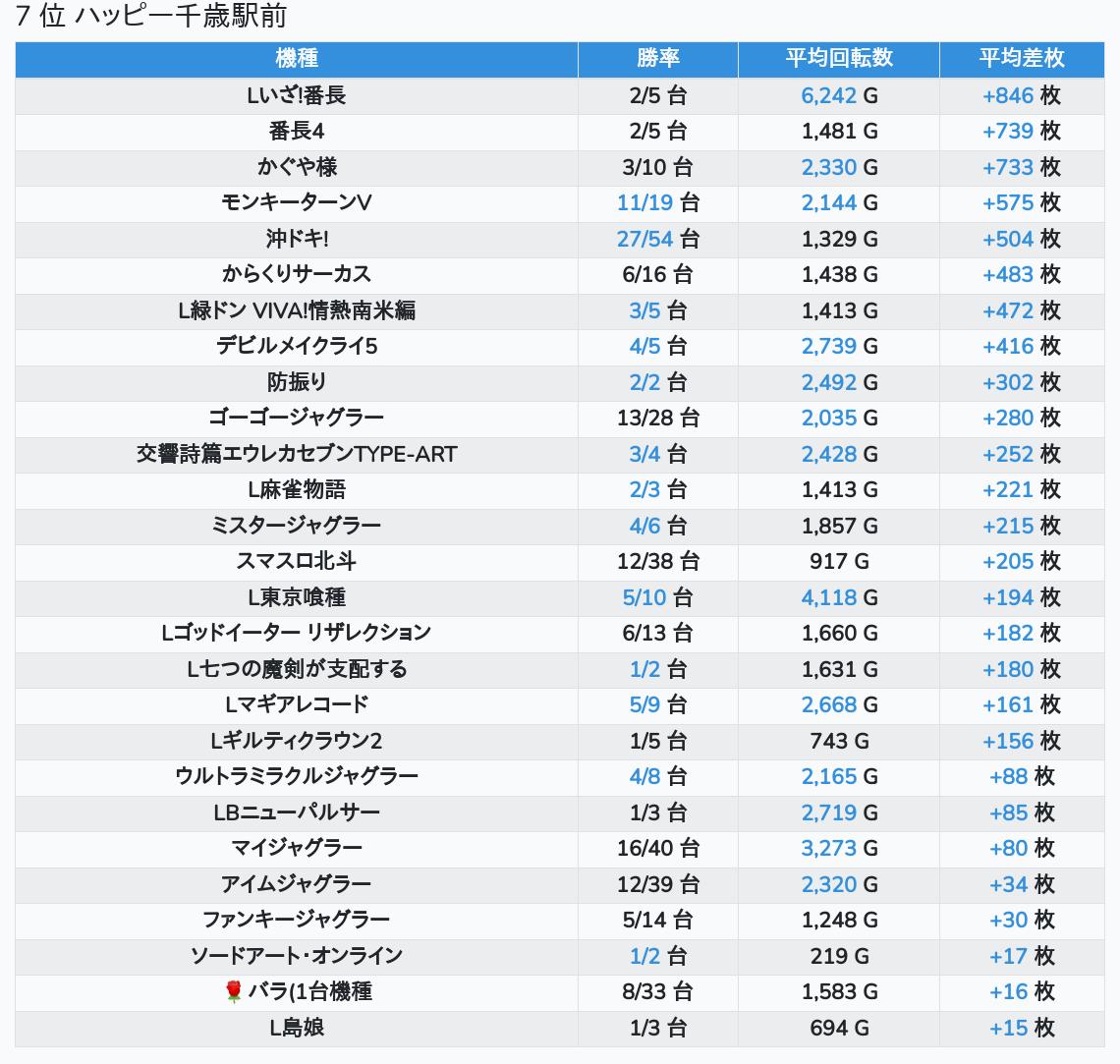Select machine name Lゴッドイーター リザレクション
The width and height of the screenshot is (1120, 1064).
(x=297, y=634)
